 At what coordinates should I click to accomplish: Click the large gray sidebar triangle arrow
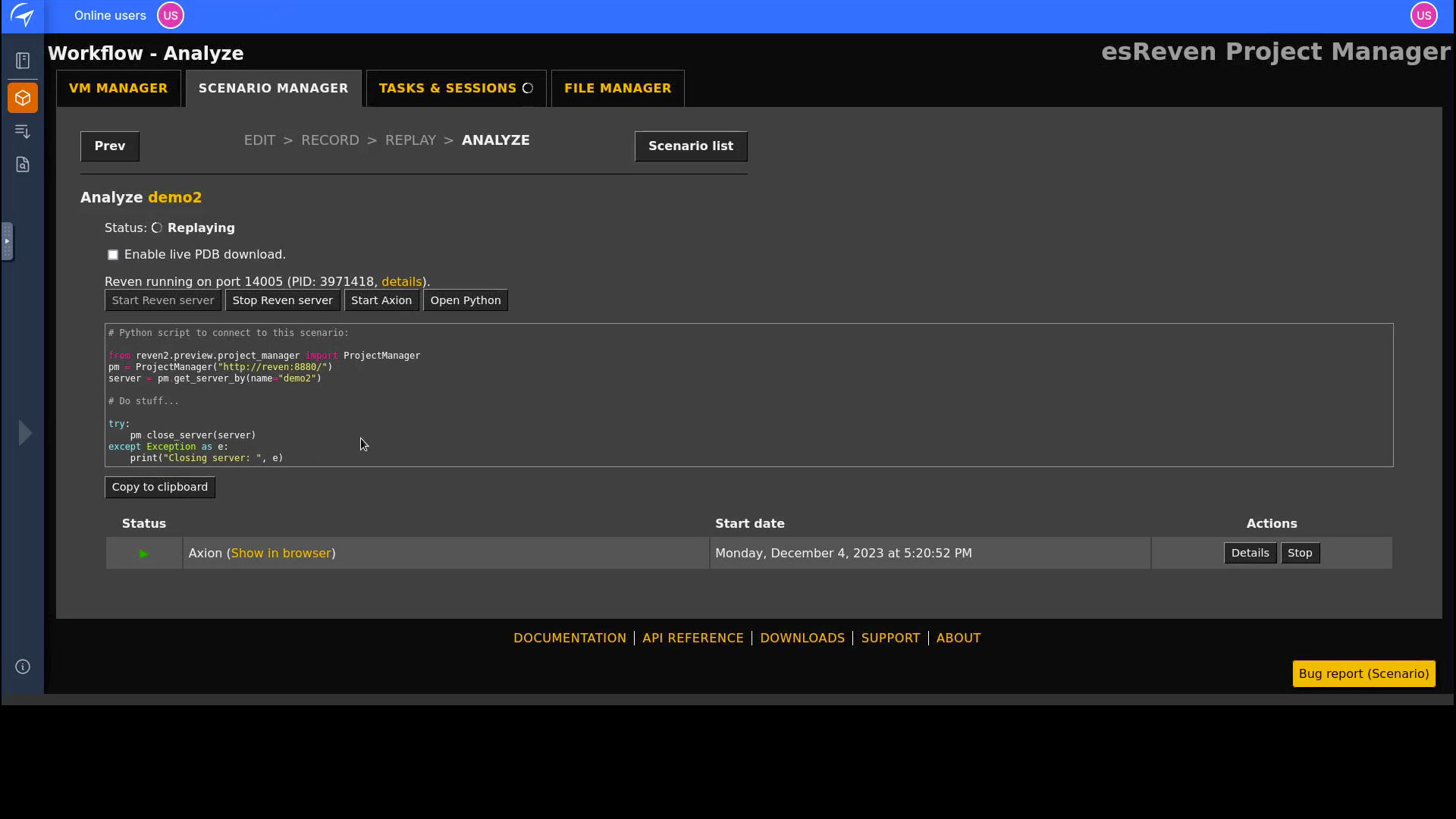click(x=25, y=433)
